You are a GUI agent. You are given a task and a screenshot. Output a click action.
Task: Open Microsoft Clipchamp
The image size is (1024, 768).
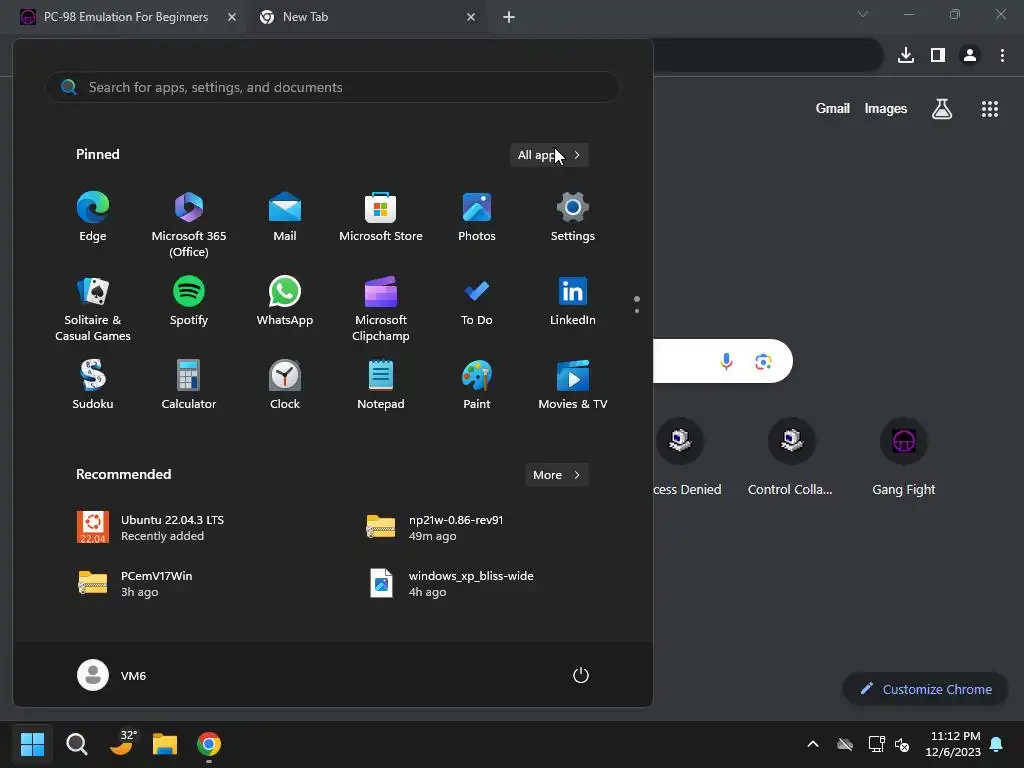pos(381,309)
